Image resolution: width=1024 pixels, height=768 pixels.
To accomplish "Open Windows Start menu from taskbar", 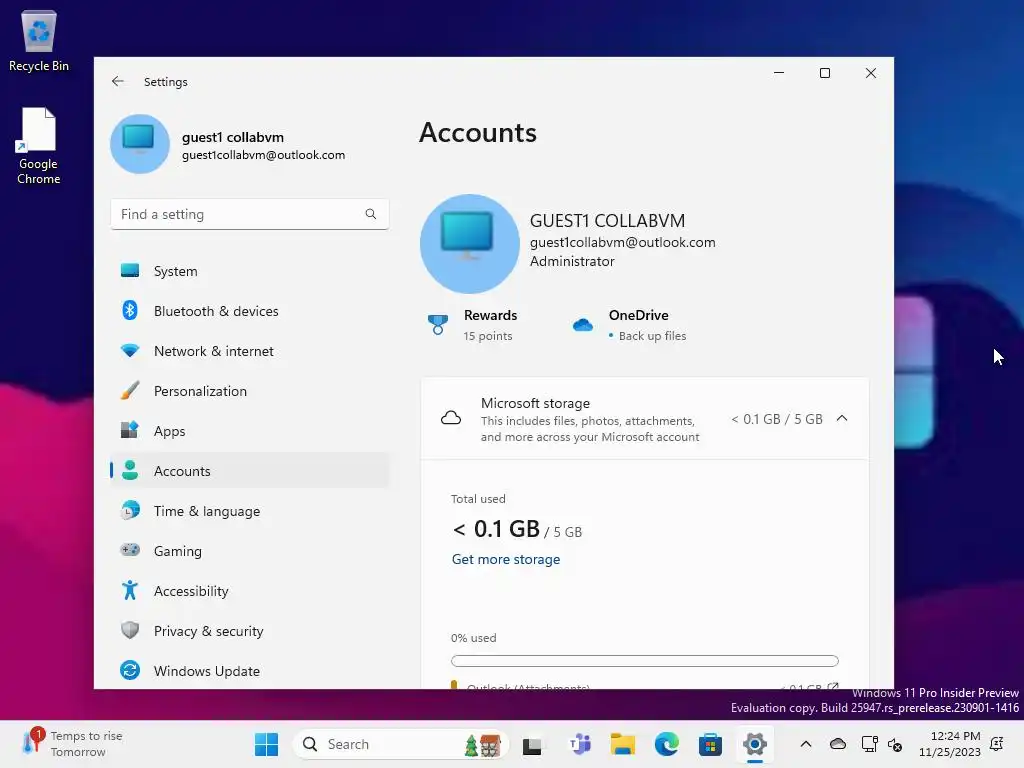I will point(266,744).
